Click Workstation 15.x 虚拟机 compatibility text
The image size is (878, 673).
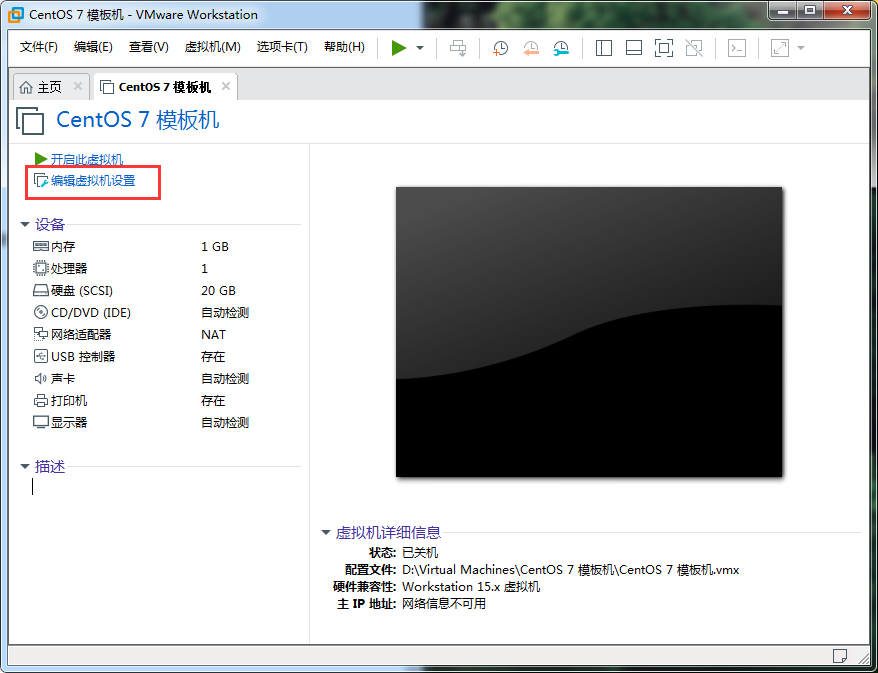click(471, 587)
